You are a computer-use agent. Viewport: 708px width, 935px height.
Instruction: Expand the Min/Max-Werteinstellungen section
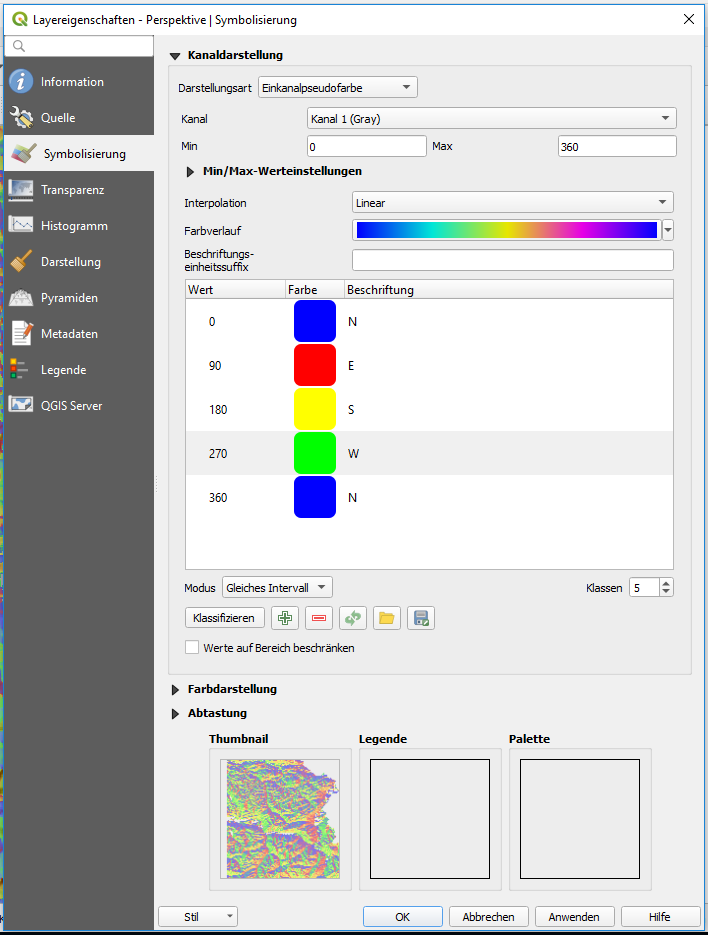click(x=191, y=172)
